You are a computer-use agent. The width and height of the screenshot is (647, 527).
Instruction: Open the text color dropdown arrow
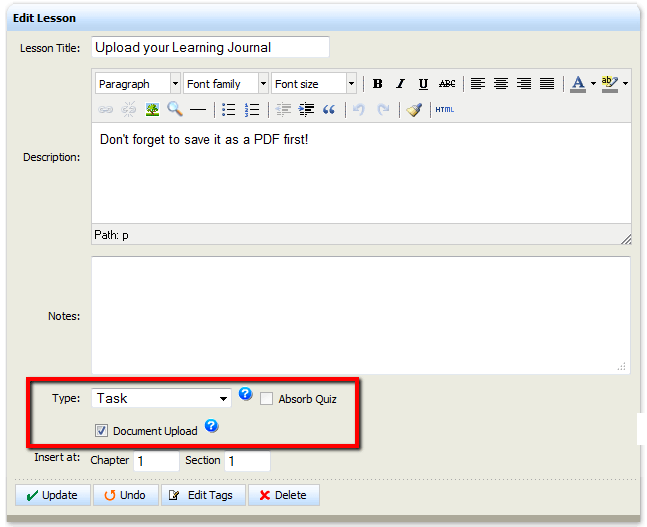tap(593, 84)
